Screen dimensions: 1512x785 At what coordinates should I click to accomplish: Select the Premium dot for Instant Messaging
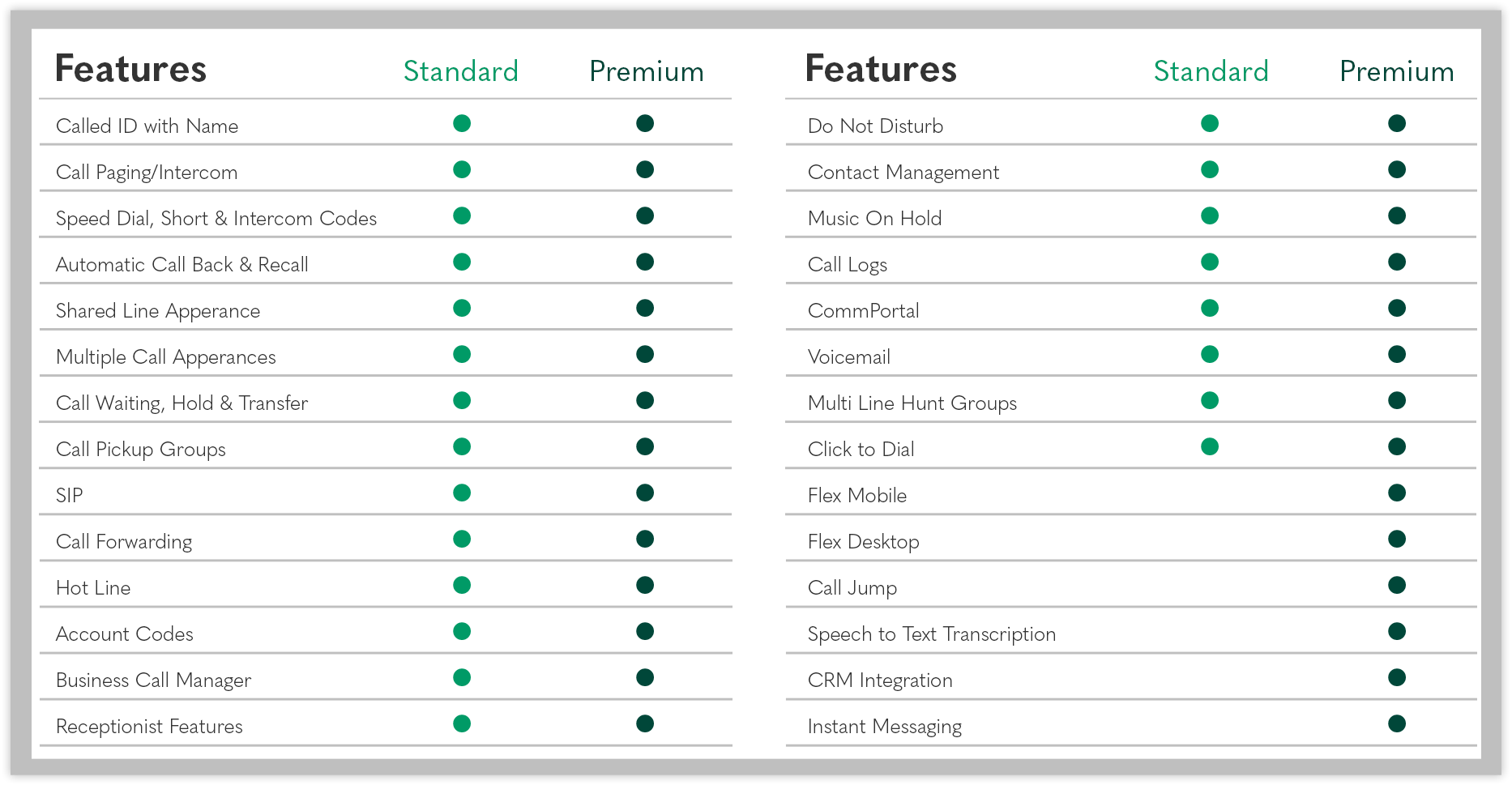point(1397,723)
